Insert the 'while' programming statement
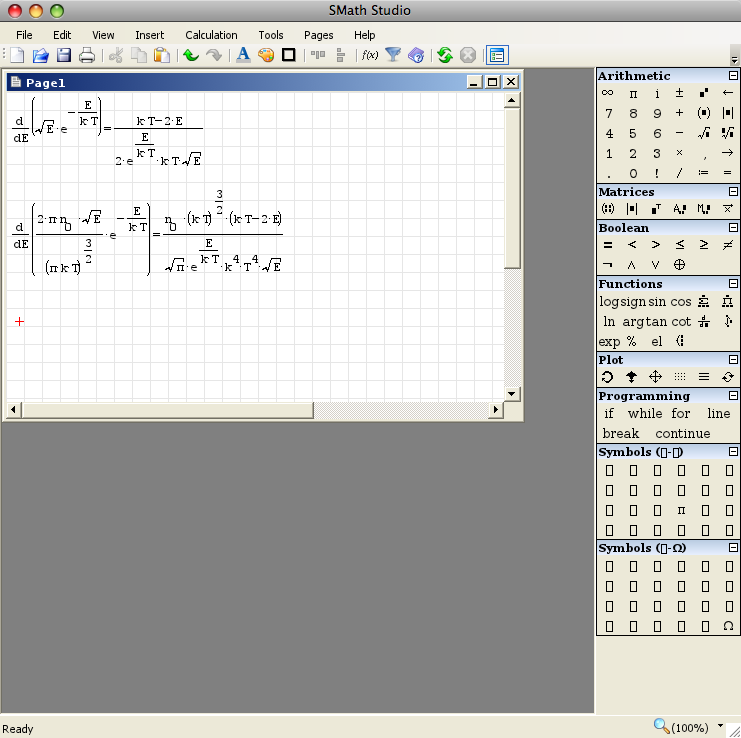Viewport: 741px width, 738px height. pos(644,414)
